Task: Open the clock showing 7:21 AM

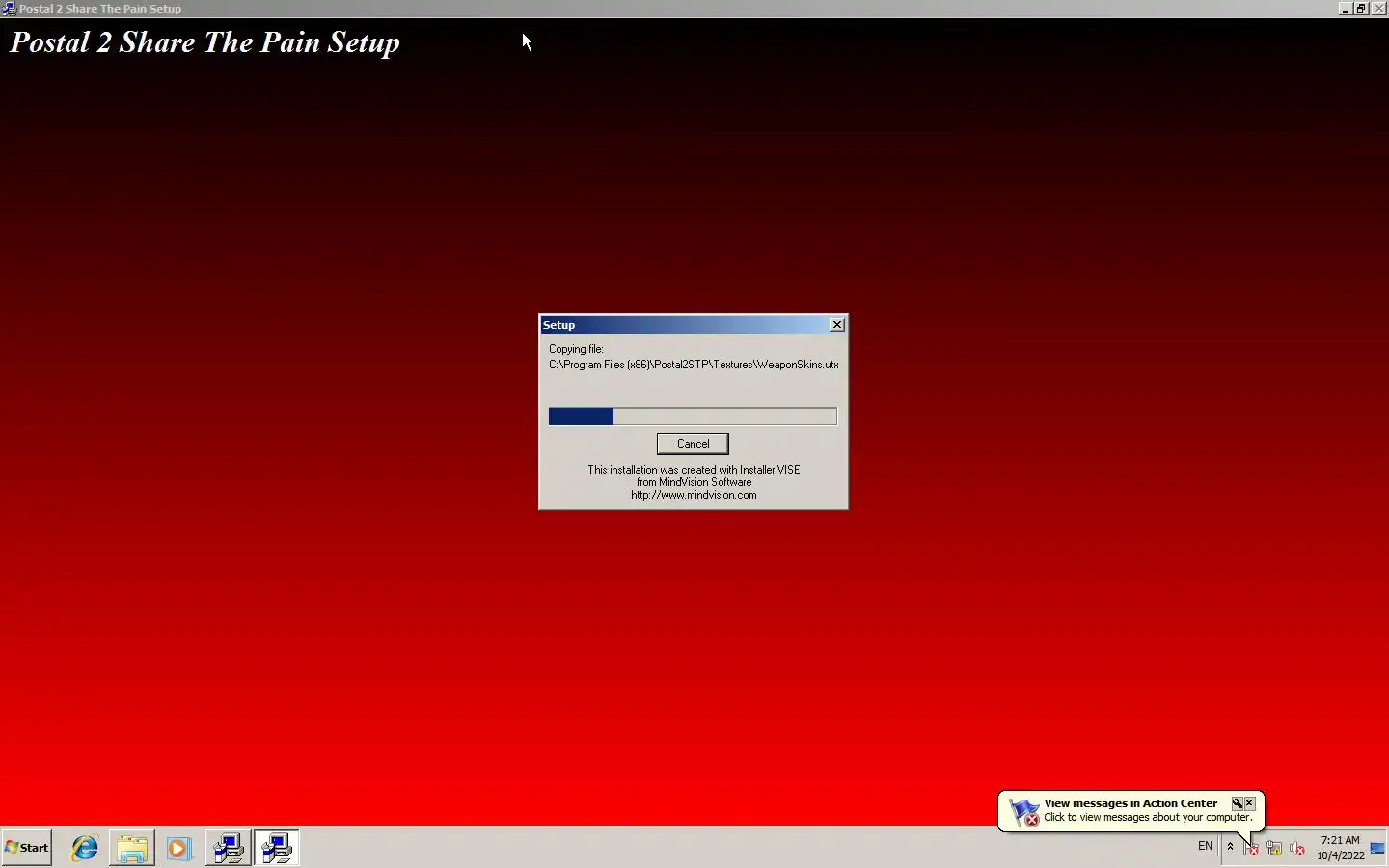Action: [1341, 848]
